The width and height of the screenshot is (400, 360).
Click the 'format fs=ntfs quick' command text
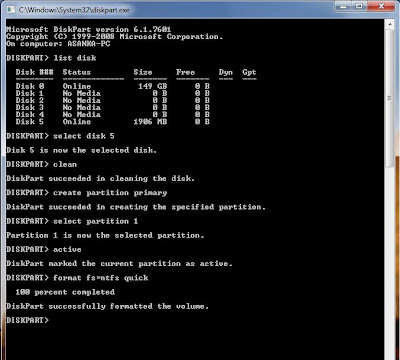pos(101,278)
